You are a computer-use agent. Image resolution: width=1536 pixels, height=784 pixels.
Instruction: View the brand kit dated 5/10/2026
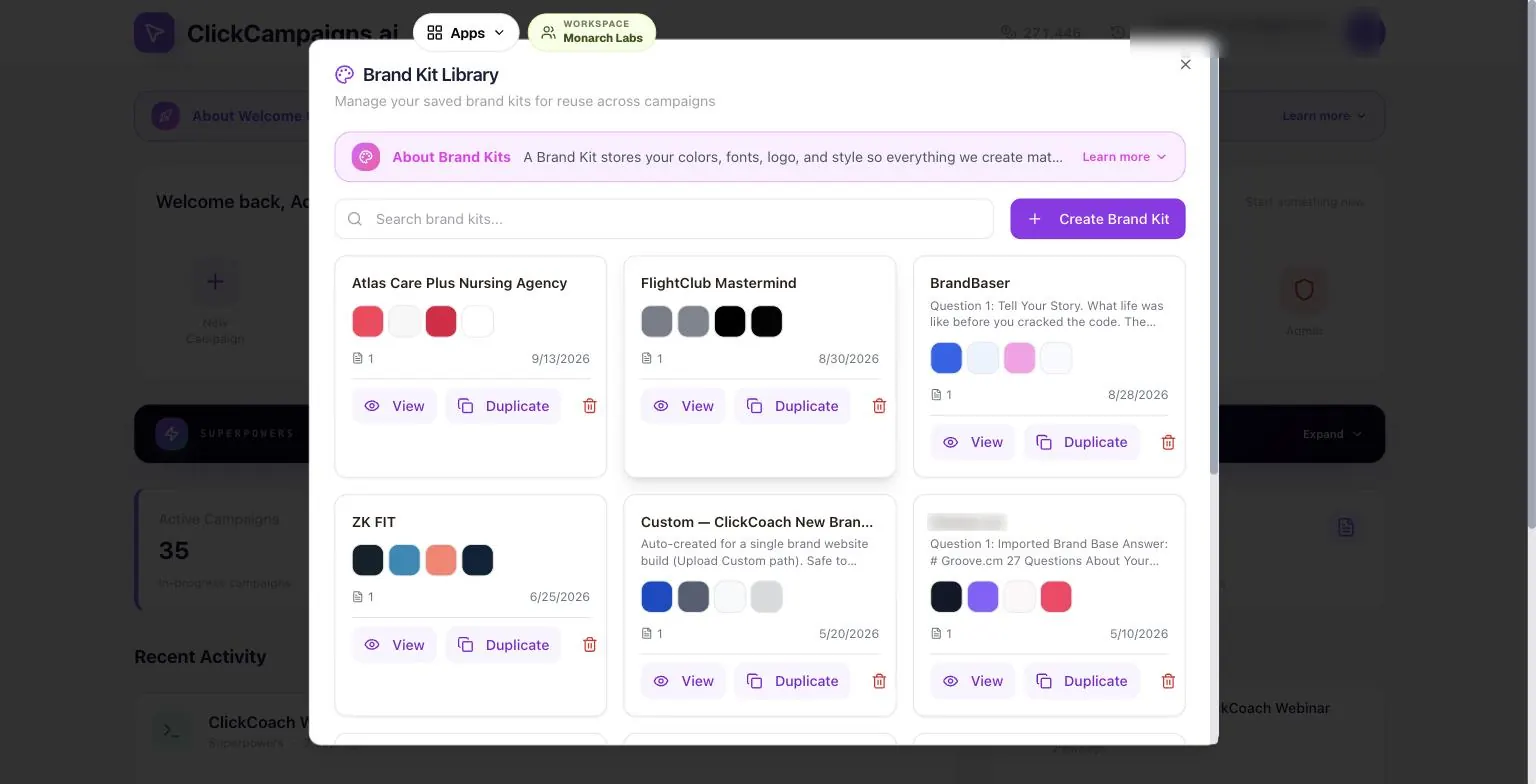[972, 681]
